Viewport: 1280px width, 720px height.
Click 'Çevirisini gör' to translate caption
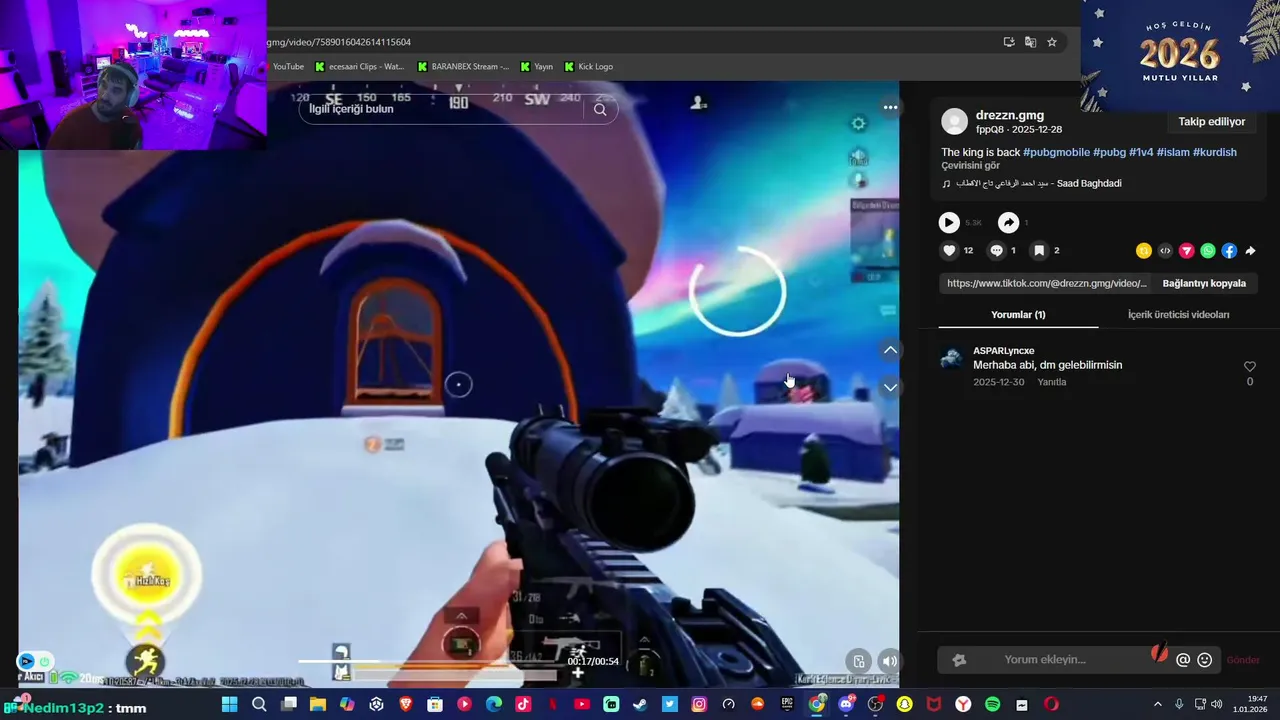970,166
